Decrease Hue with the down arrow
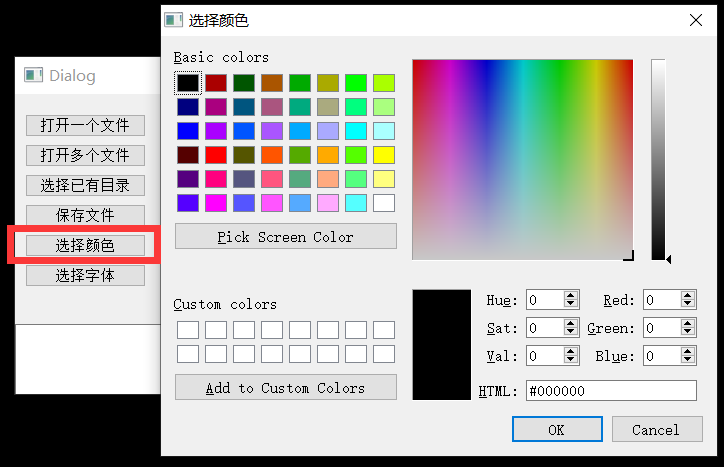Image resolution: width=724 pixels, height=467 pixels. coord(571,304)
